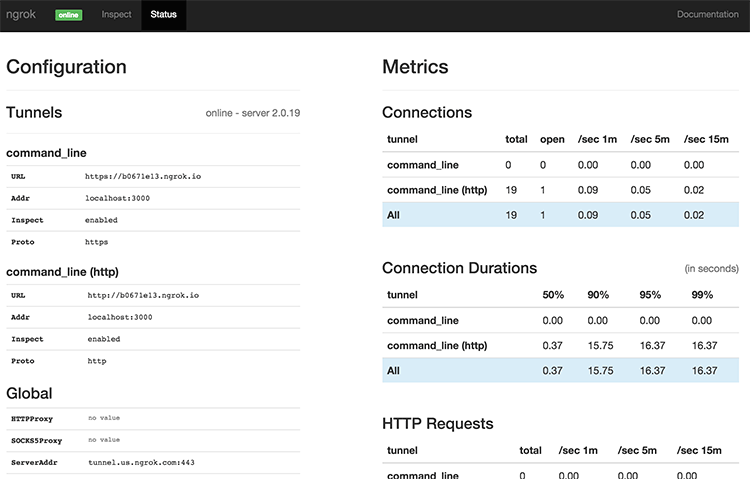Click the command_line (http) tunnel heading

click(62, 272)
